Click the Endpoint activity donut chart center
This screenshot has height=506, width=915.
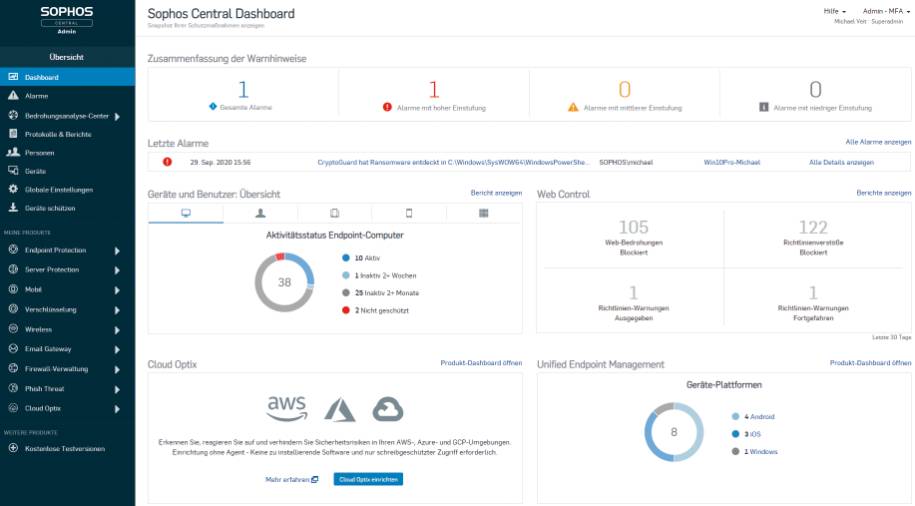tap(284, 282)
